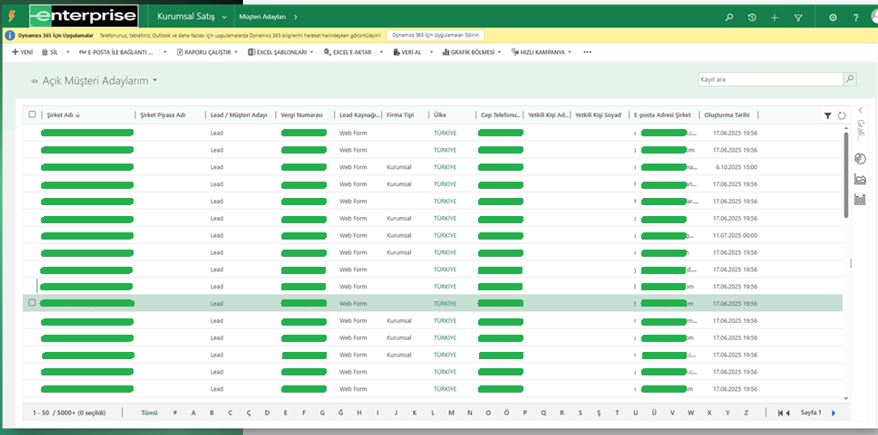
Task: Go to next page blue arrow
Action: click(x=834, y=413)
